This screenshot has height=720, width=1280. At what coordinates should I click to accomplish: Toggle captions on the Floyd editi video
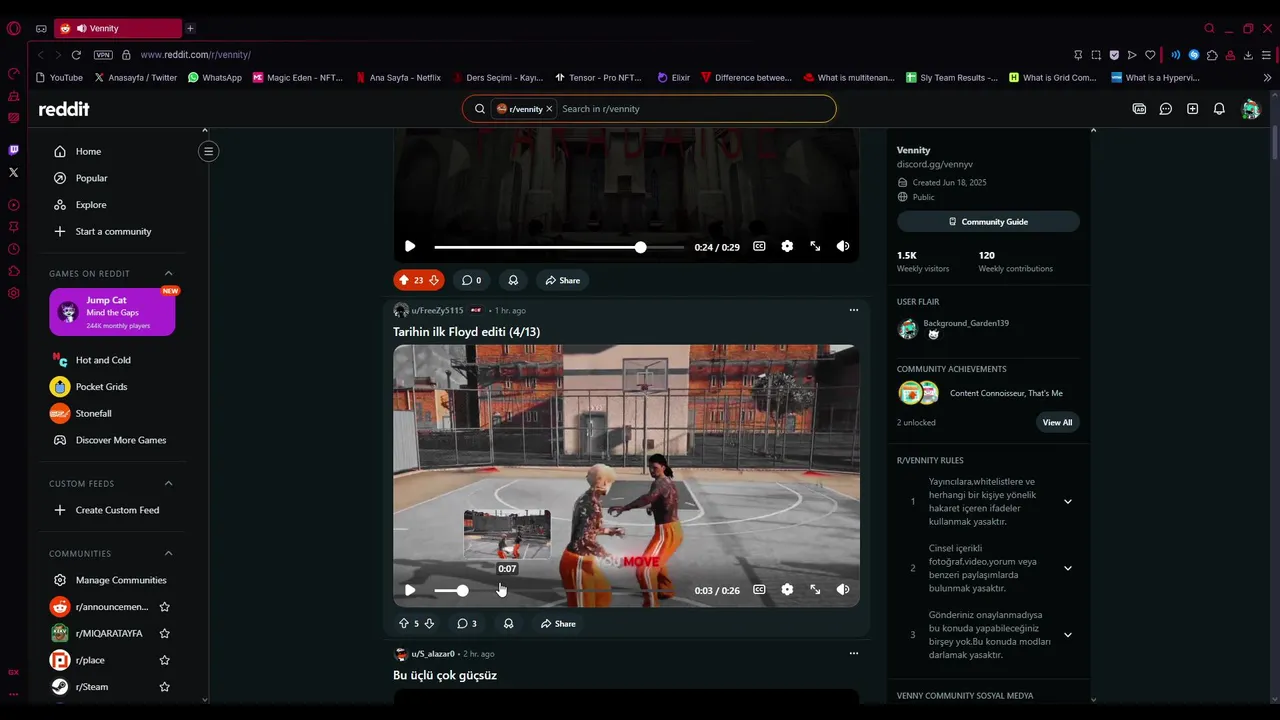coord(759,590)
